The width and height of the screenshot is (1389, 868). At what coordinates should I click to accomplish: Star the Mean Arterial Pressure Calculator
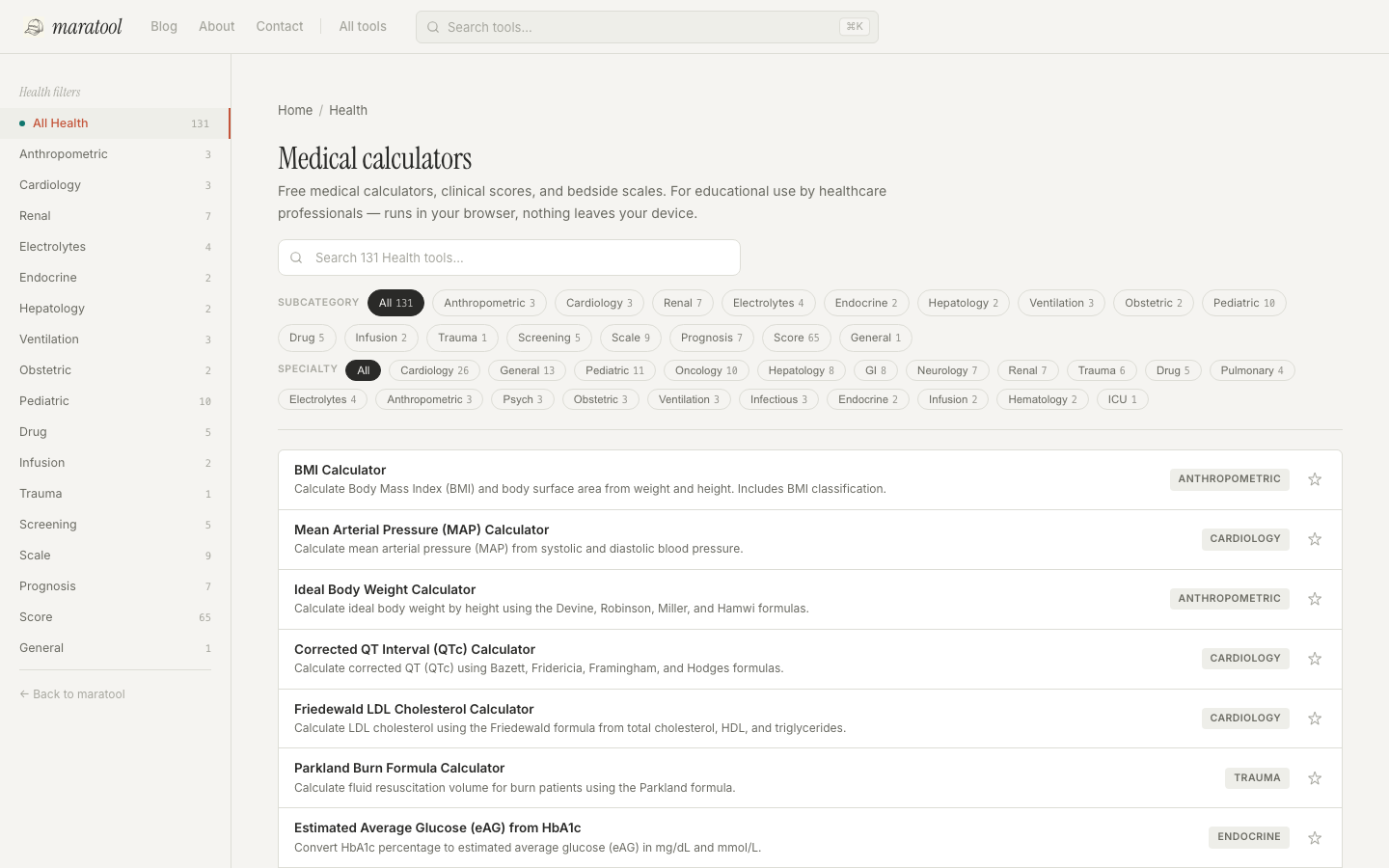(x=1315, y=539)
